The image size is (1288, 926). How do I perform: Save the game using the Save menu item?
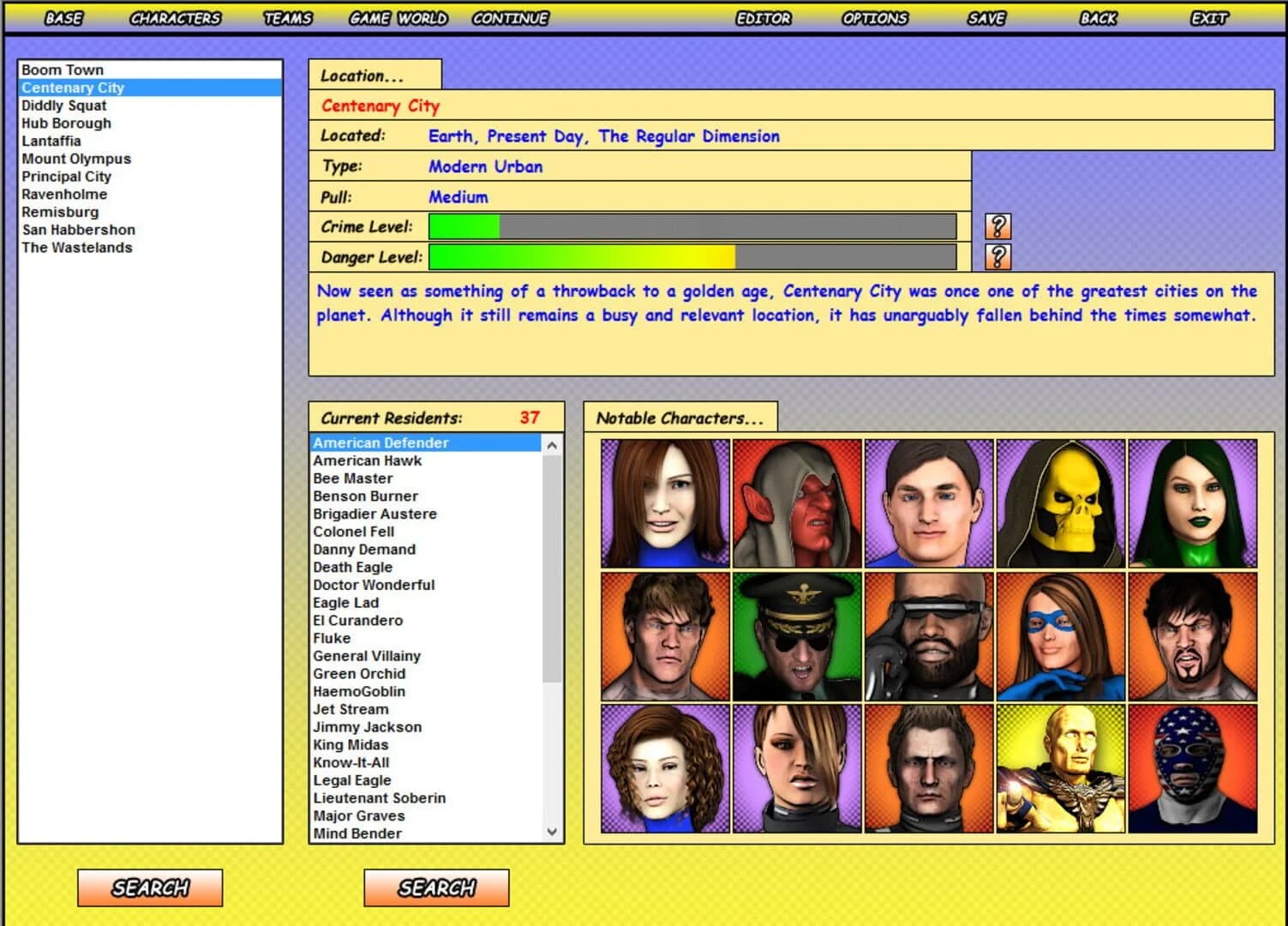coord(985,17)
